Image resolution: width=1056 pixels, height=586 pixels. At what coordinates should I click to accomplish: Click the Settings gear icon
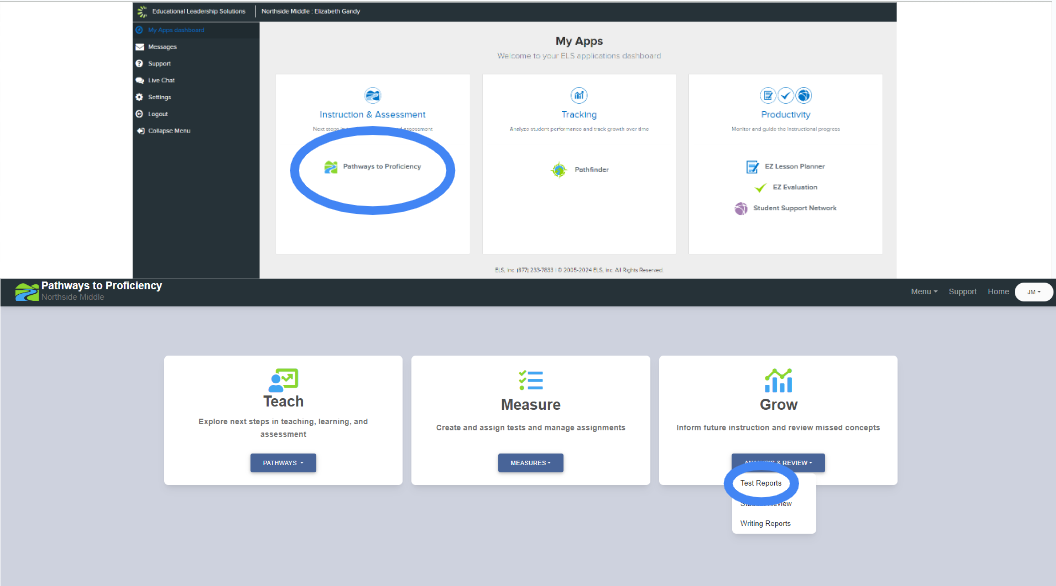pyautogui.click(x=139, y=97)
